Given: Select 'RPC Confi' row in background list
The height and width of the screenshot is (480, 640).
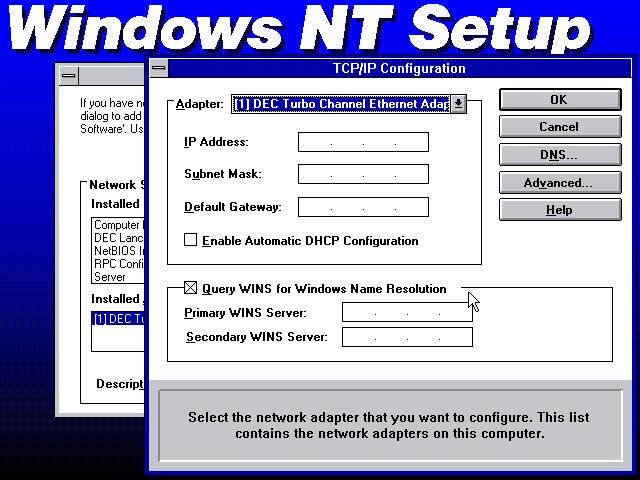Looking at the screenshot, I should coord(118,264).
